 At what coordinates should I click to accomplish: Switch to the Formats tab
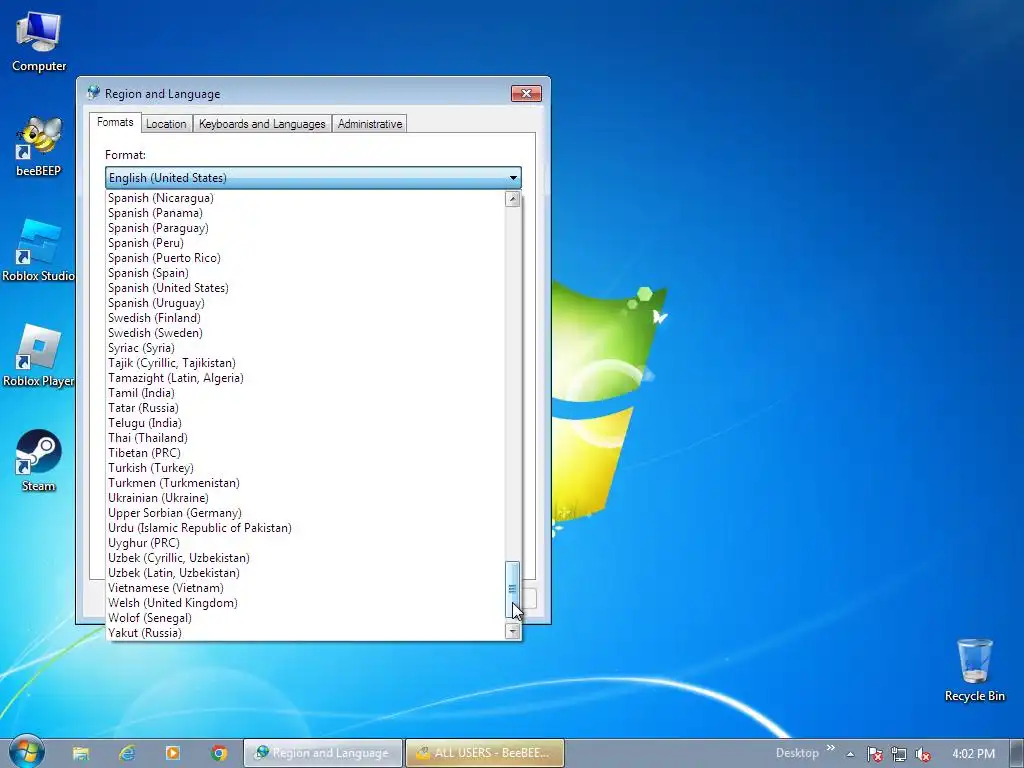point(115,122)
